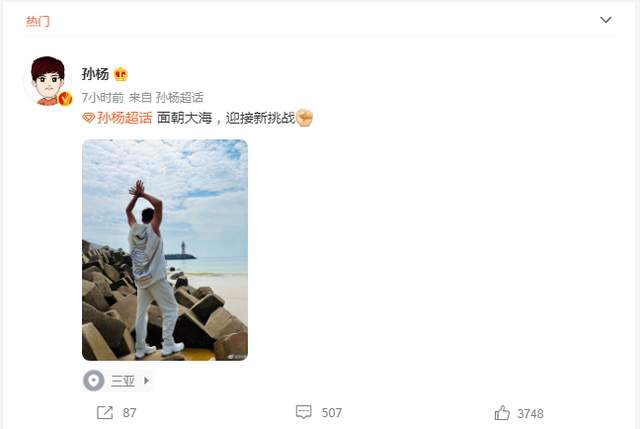Click the location pin icon

click(x=93, y=380)
